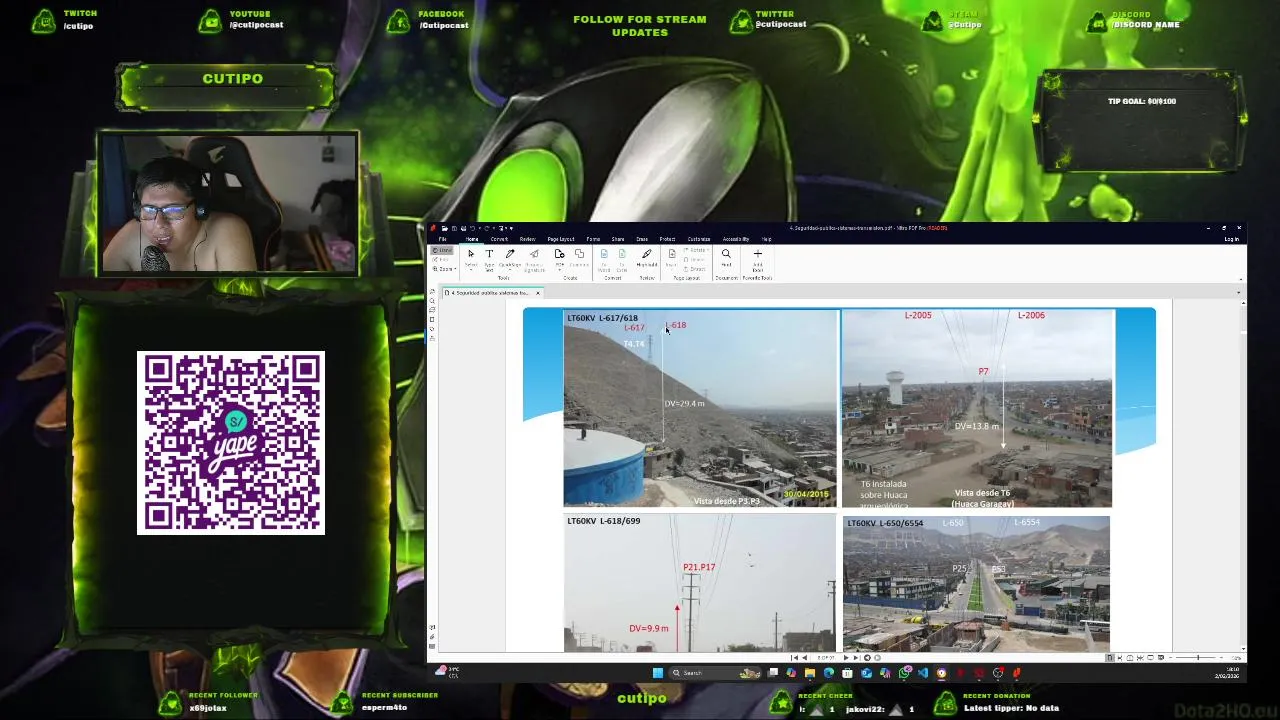
Task: Open the Accessibility ribbon tab
Action: (x=735, y=239)
